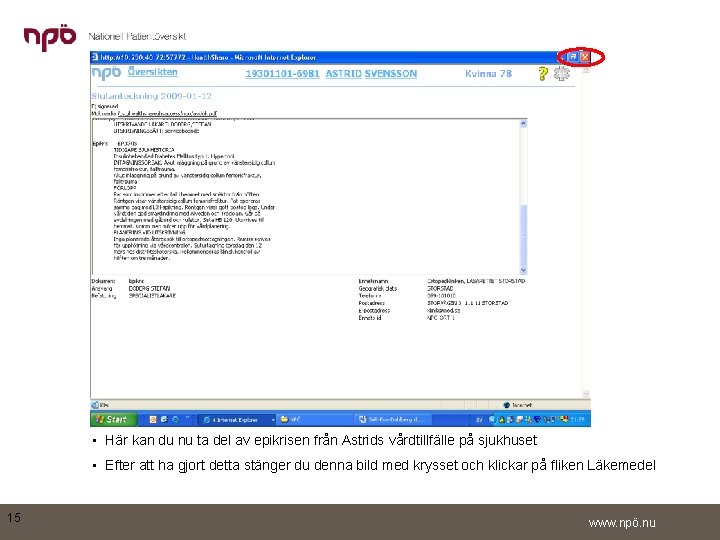The height and width of the screenshot is (540, 720).
Task: Click the down arrow of the epikris text scrollbar
Action: [x=523, y=270]
